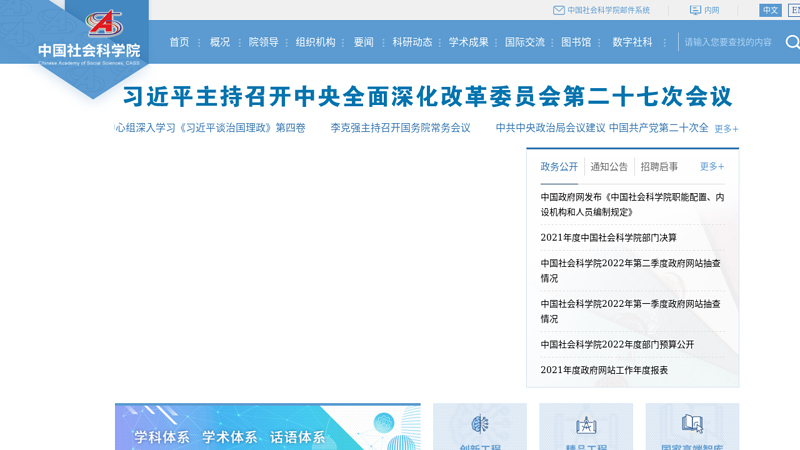Open 院领导 navigation item
Image resolution: width=800 pixels, height=450 pixels.
(263, 42)
